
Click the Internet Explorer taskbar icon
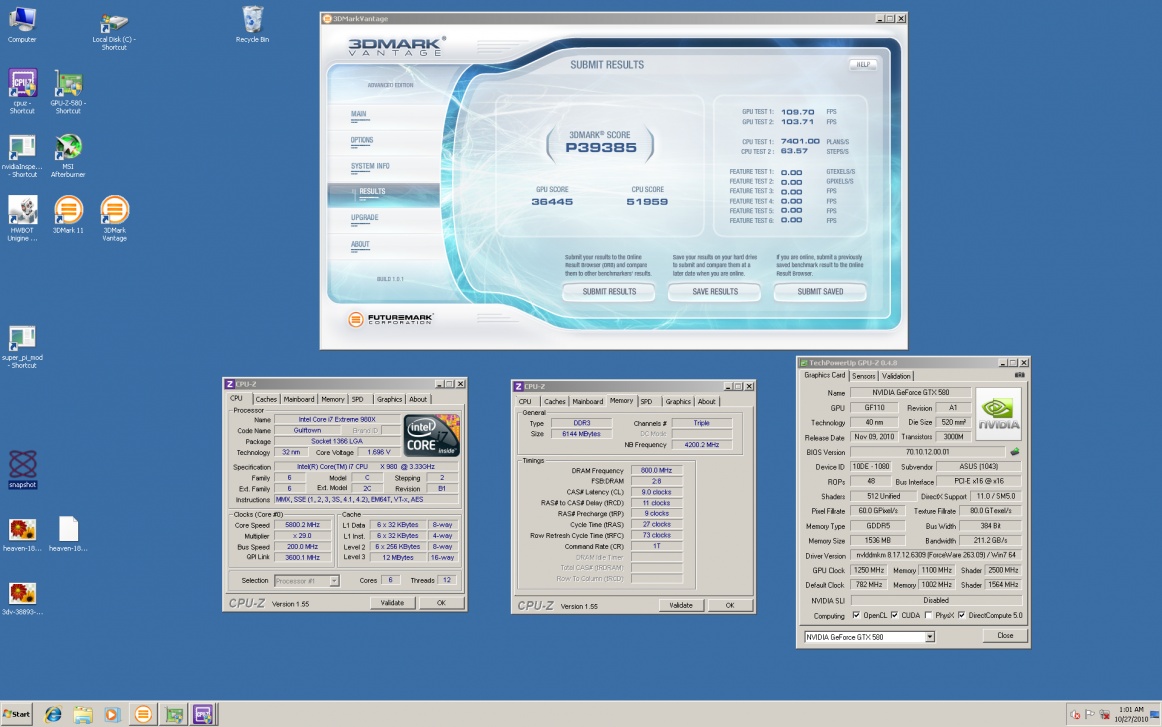(x=53, y=714)
